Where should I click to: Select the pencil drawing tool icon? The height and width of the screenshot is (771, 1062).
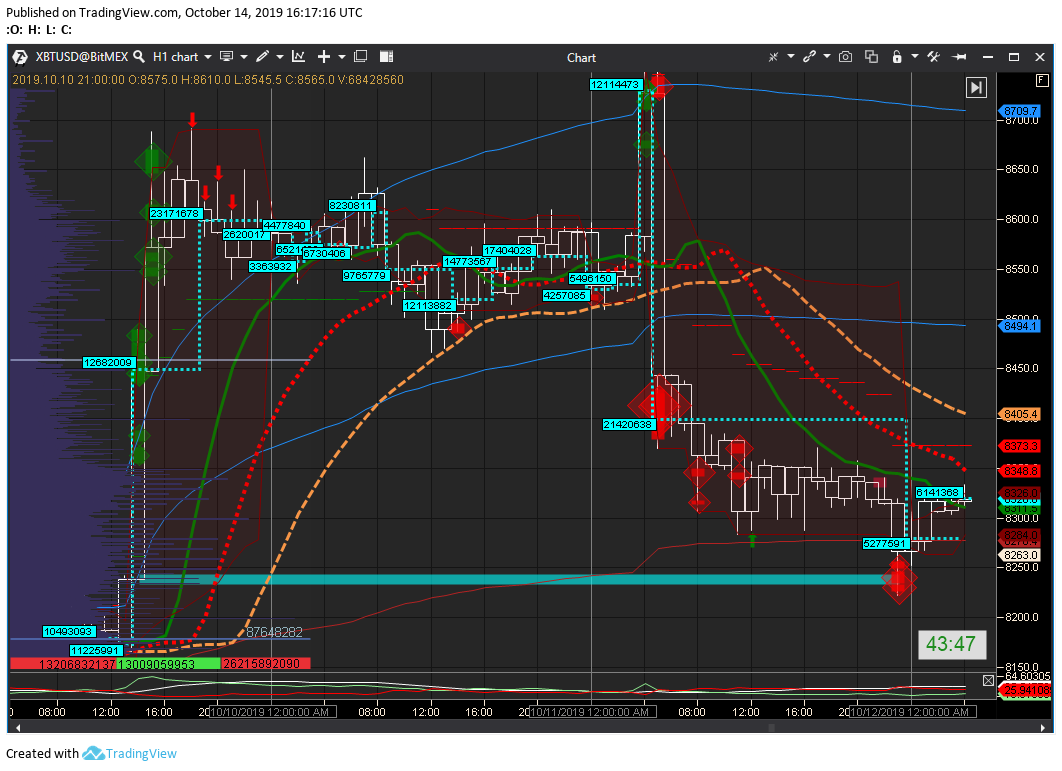click(x=263, y=56)
